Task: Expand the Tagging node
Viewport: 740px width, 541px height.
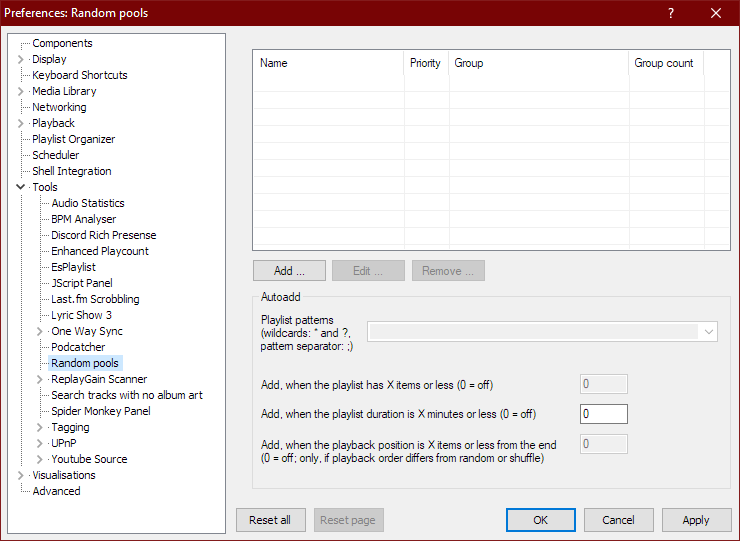Action: [x=40, y=428]
